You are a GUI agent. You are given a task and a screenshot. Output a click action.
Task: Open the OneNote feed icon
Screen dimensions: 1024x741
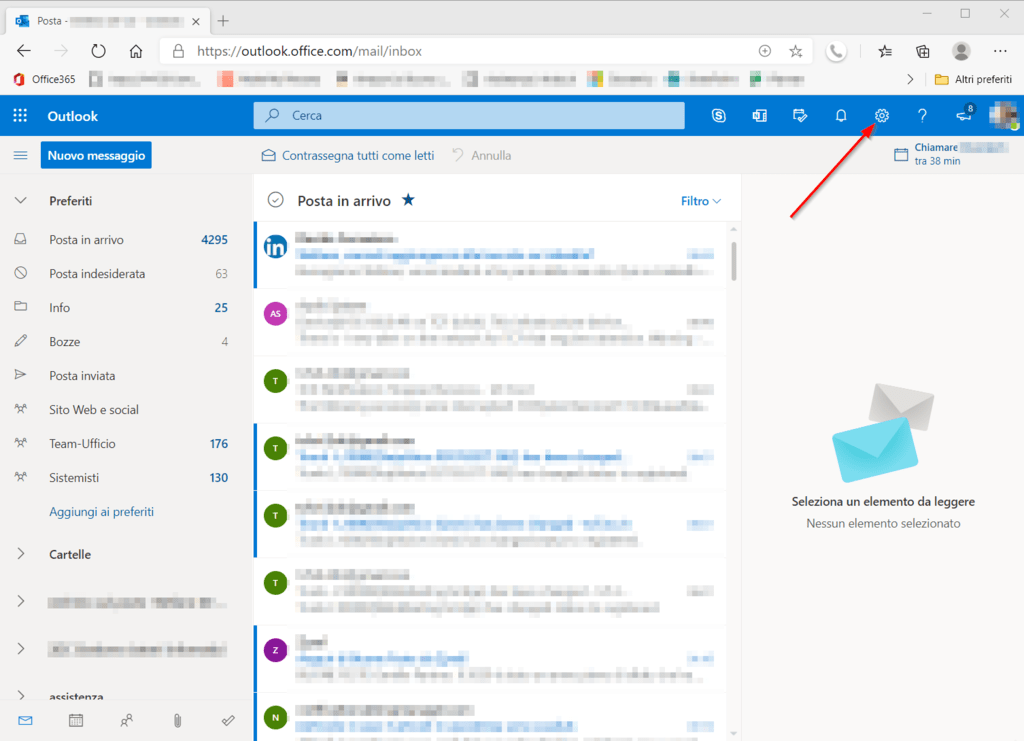[x=760, y=116]
